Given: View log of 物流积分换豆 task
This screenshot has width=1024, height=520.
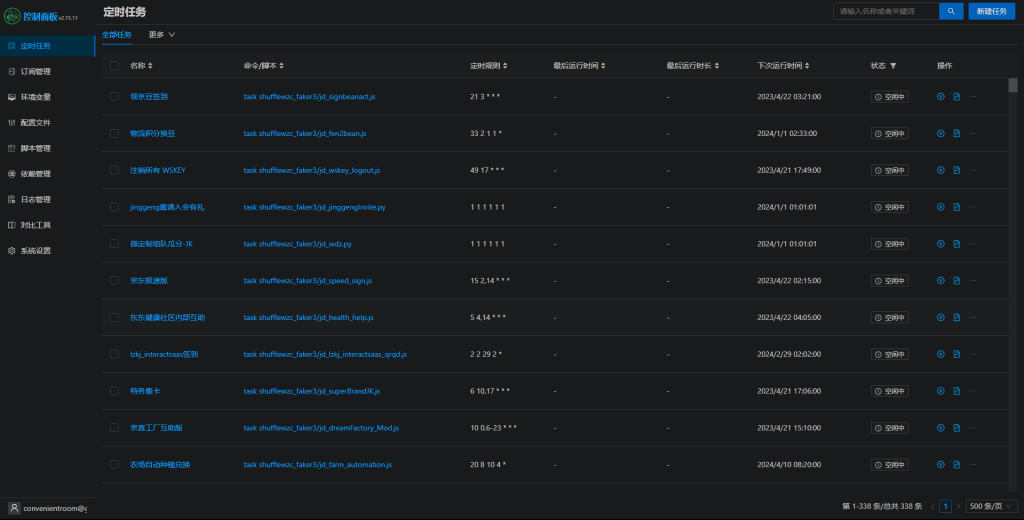Looking at the screenshot, I should (956, 134).
